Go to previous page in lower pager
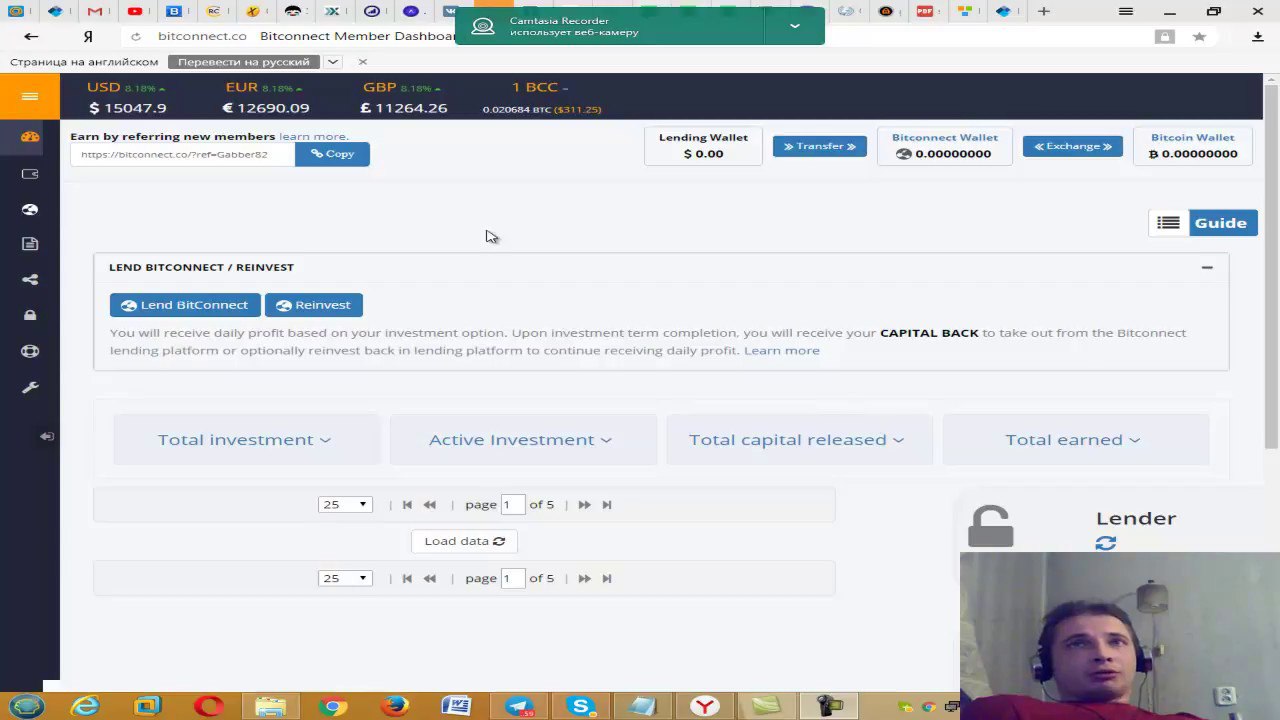The width and height of the screenshot is (1280, 720). point(430,578)
